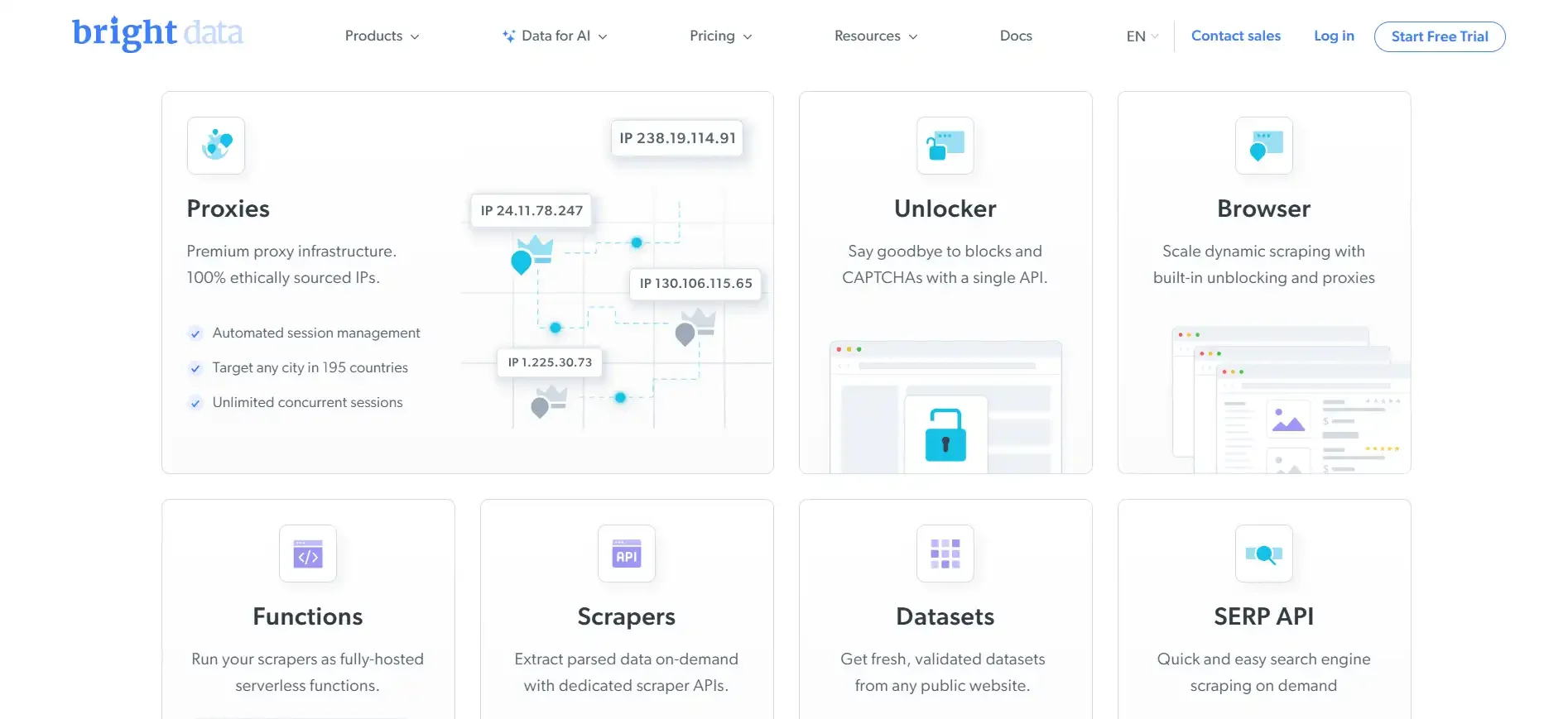Click the Datasets grid icon
1568x719 pixels.
coord(945,554)
